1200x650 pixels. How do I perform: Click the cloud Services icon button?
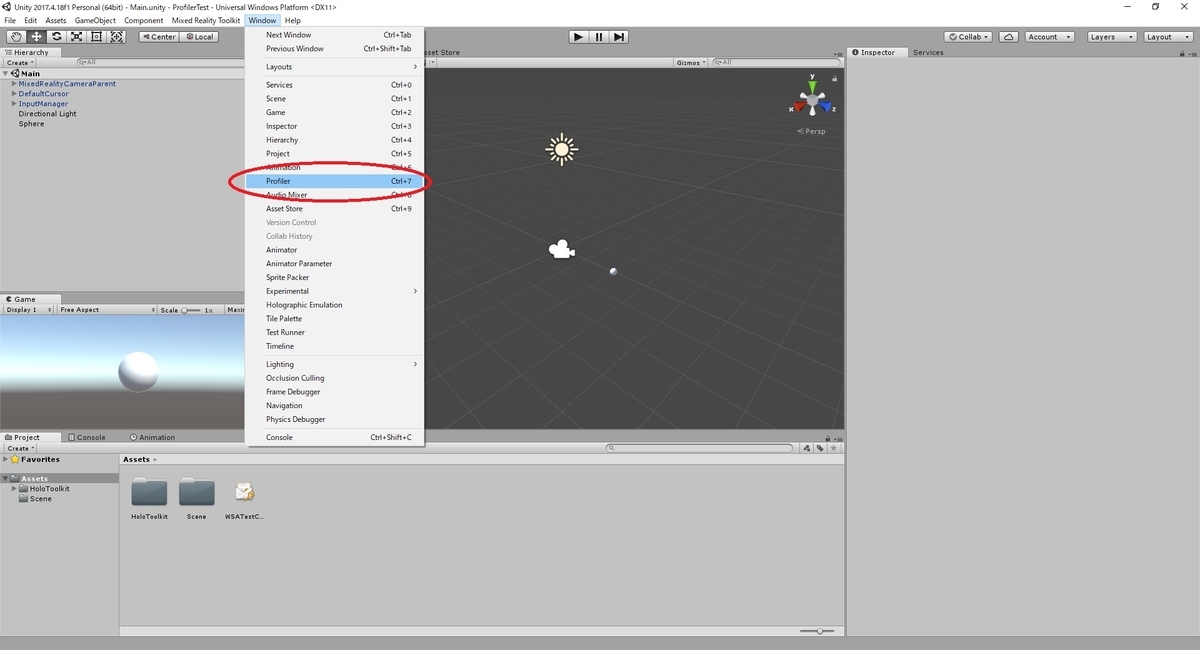[1009, 37]
